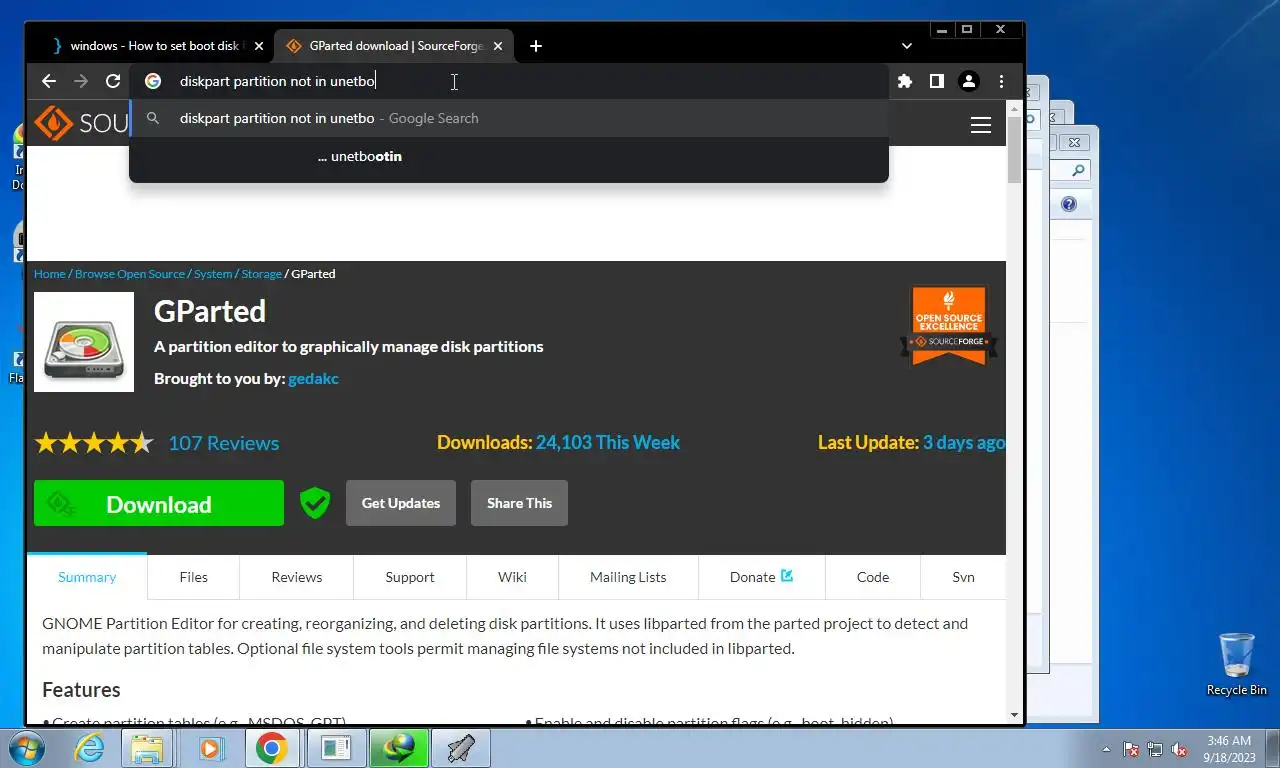Screen dimensions: 1280x768
Task: Close the 'windows - How to set boot disk' tab
Action: (x=259, y=46)
